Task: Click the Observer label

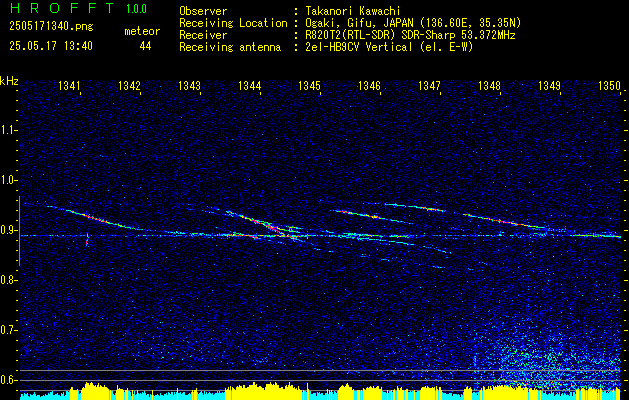Action: coord(203,11)
